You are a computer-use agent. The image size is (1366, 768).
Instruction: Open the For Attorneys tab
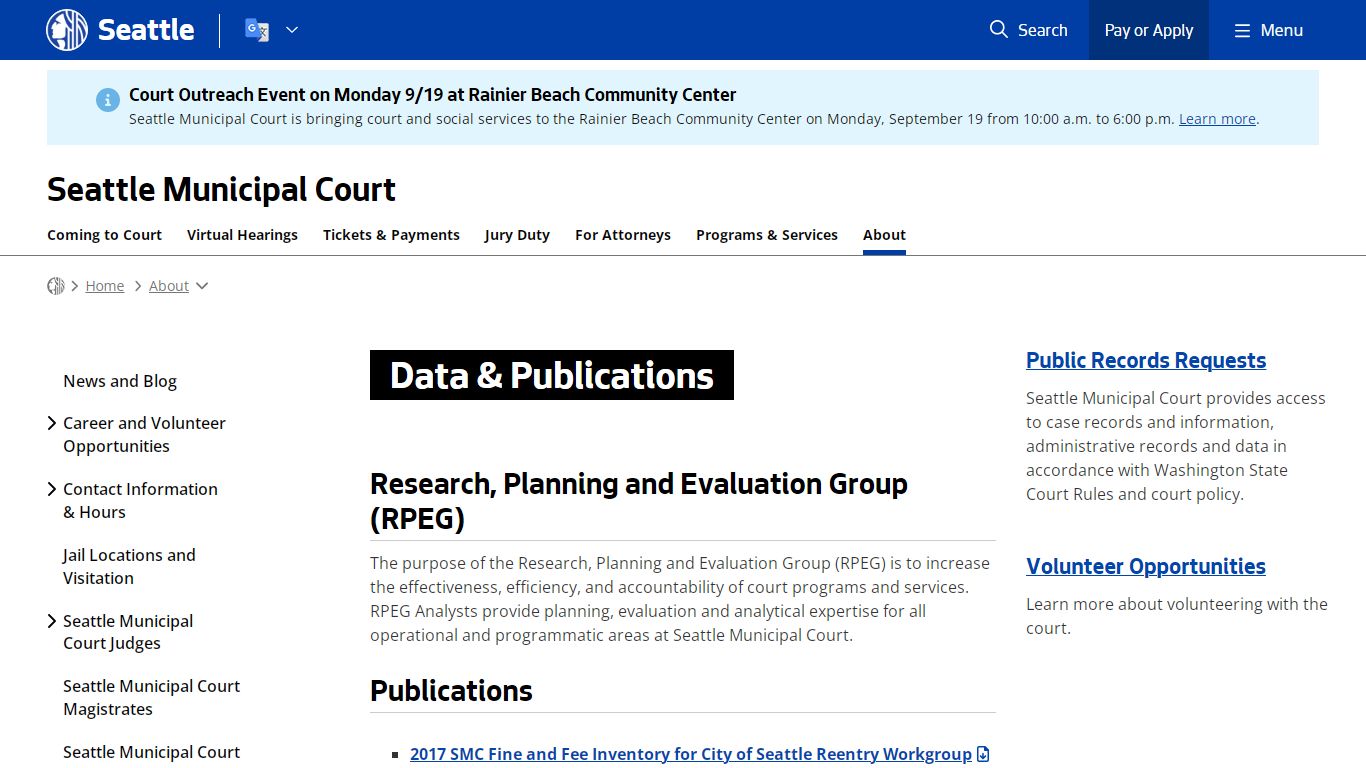point(623,235)
